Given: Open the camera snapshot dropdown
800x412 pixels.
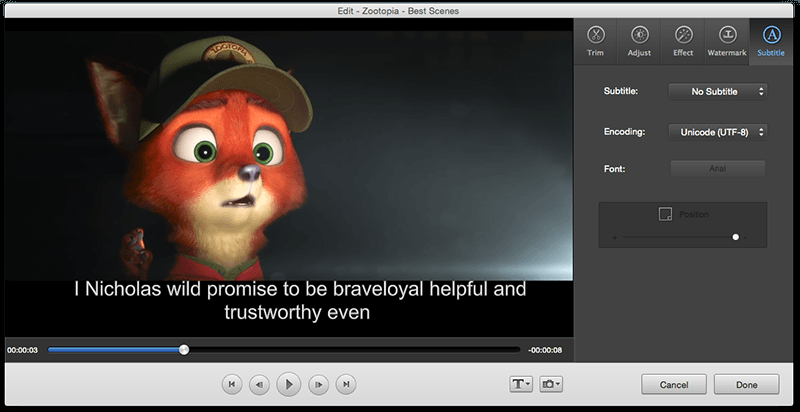Looking at the screenshot, I should point(551,384).
